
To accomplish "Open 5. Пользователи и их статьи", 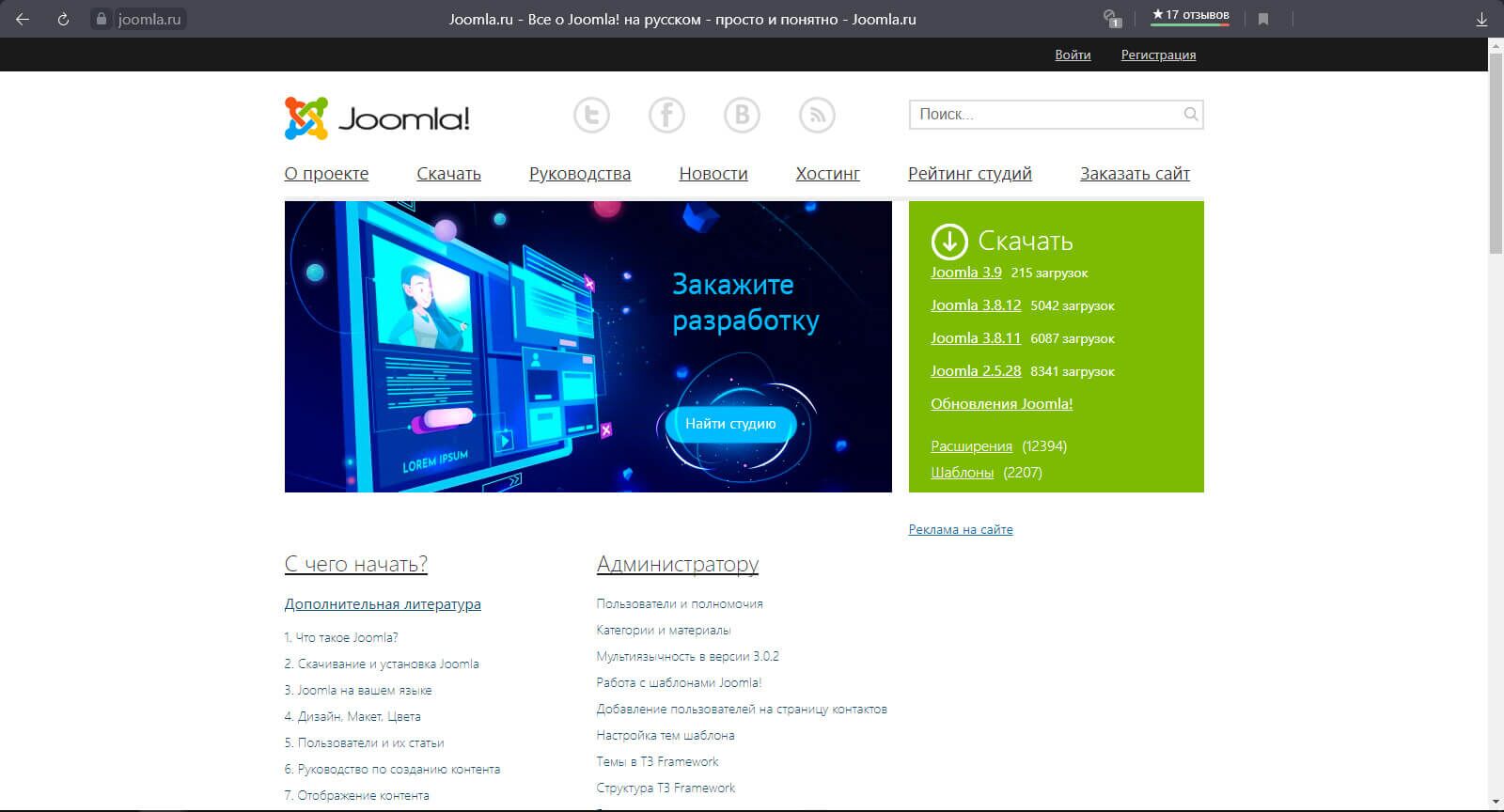I will pyautogui.click(x=365, y=742).
